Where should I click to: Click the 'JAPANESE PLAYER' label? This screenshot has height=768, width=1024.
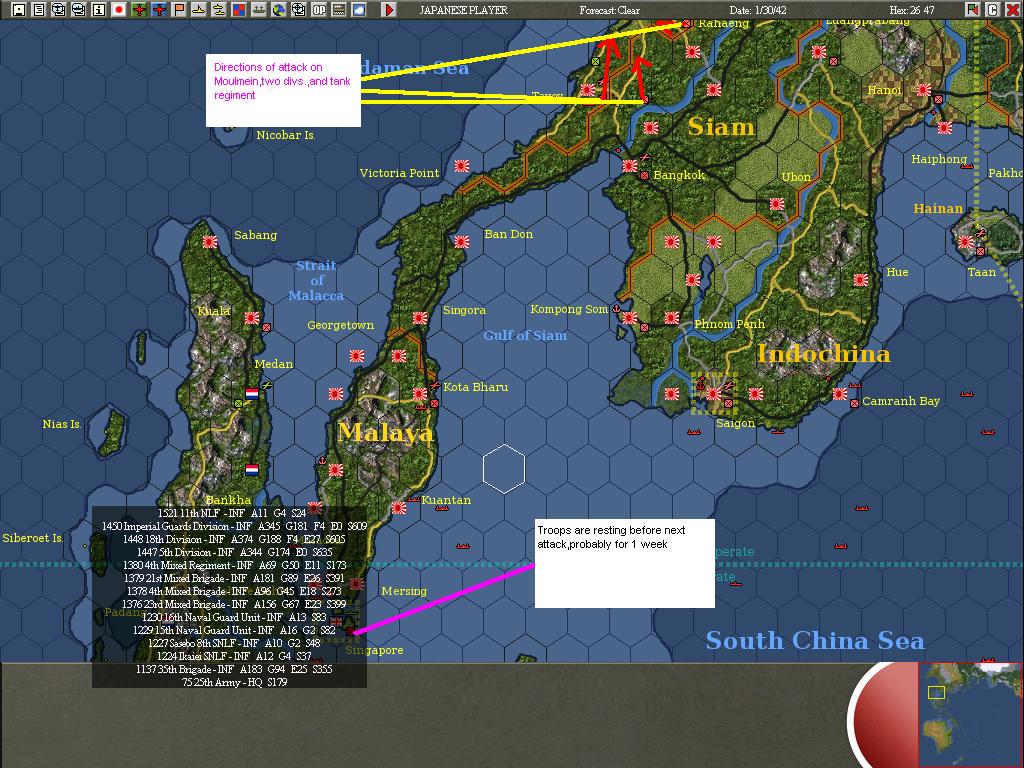463,10
